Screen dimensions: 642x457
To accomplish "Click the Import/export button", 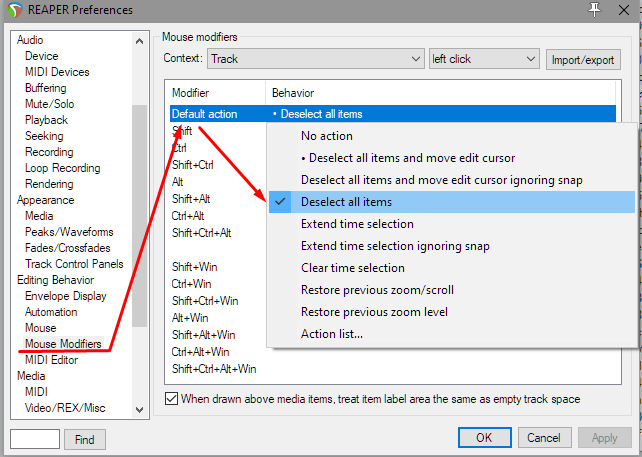I will click(x=583, y=60).
